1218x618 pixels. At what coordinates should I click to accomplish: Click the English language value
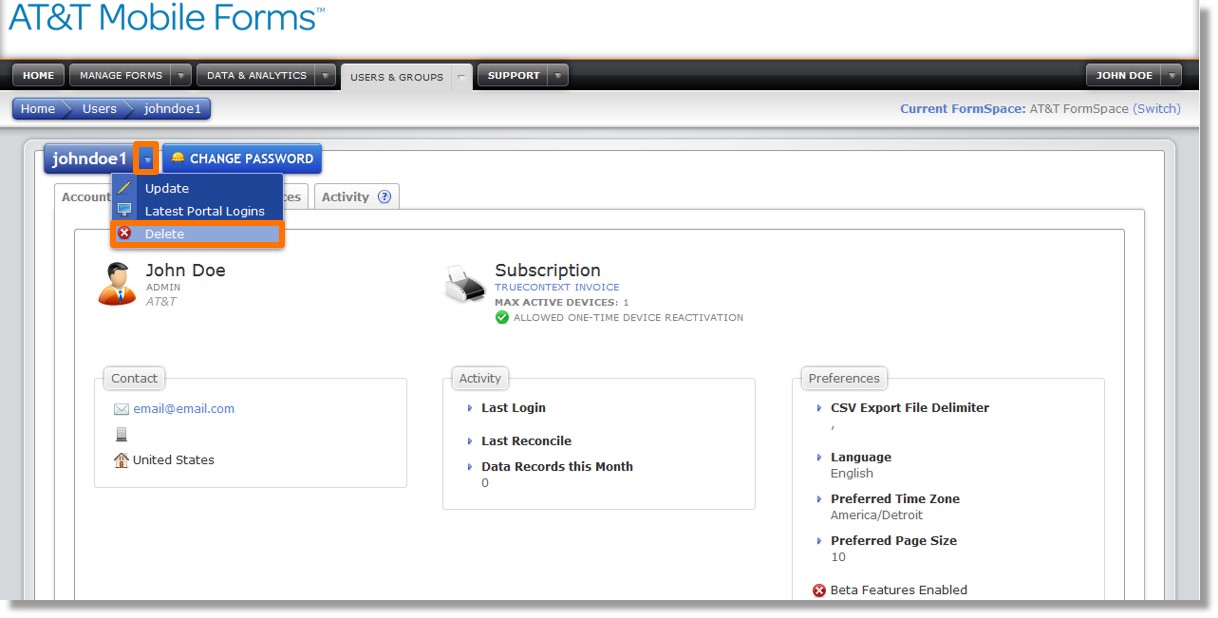852,474
